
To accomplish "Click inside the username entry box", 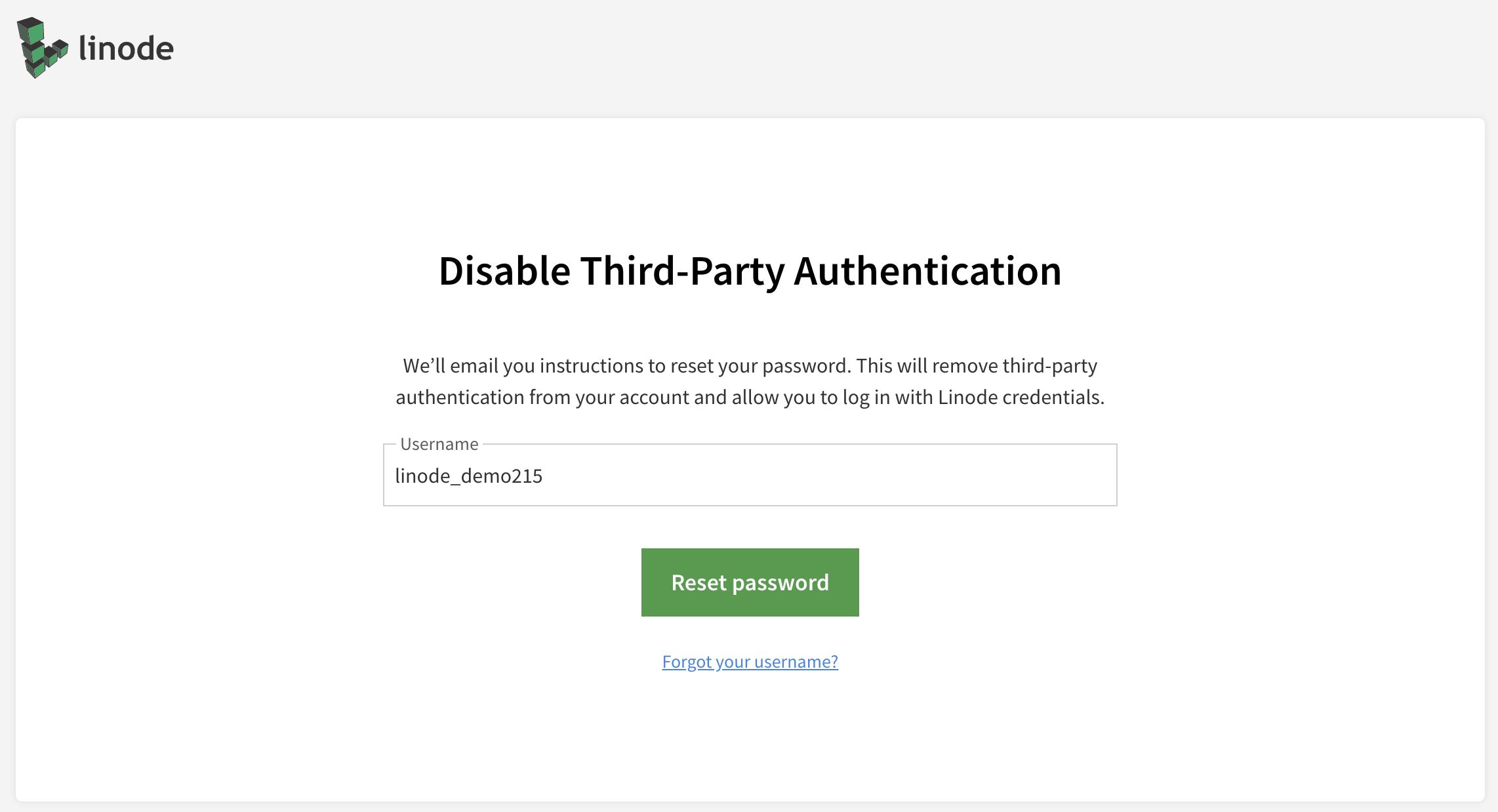I will (749, 476).
